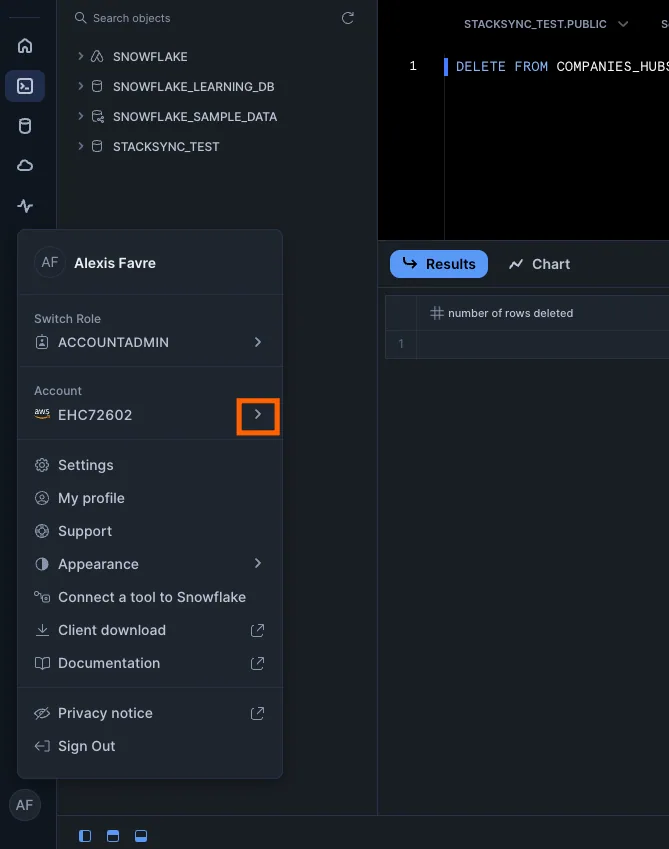This screenshot has height=849, width=669.
Task: Click external link icon beside Privacy notice
Action: coord(257,713)
